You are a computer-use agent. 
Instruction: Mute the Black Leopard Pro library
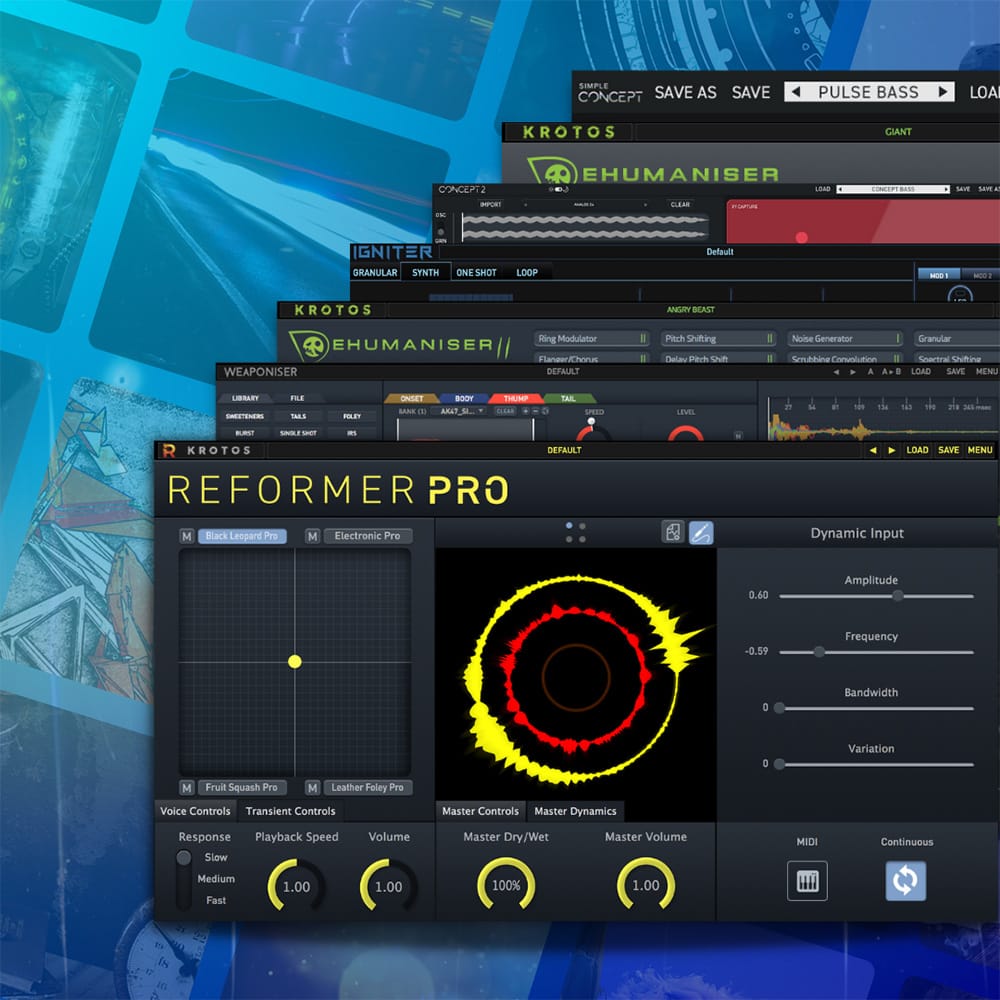(x=186, y=536)
